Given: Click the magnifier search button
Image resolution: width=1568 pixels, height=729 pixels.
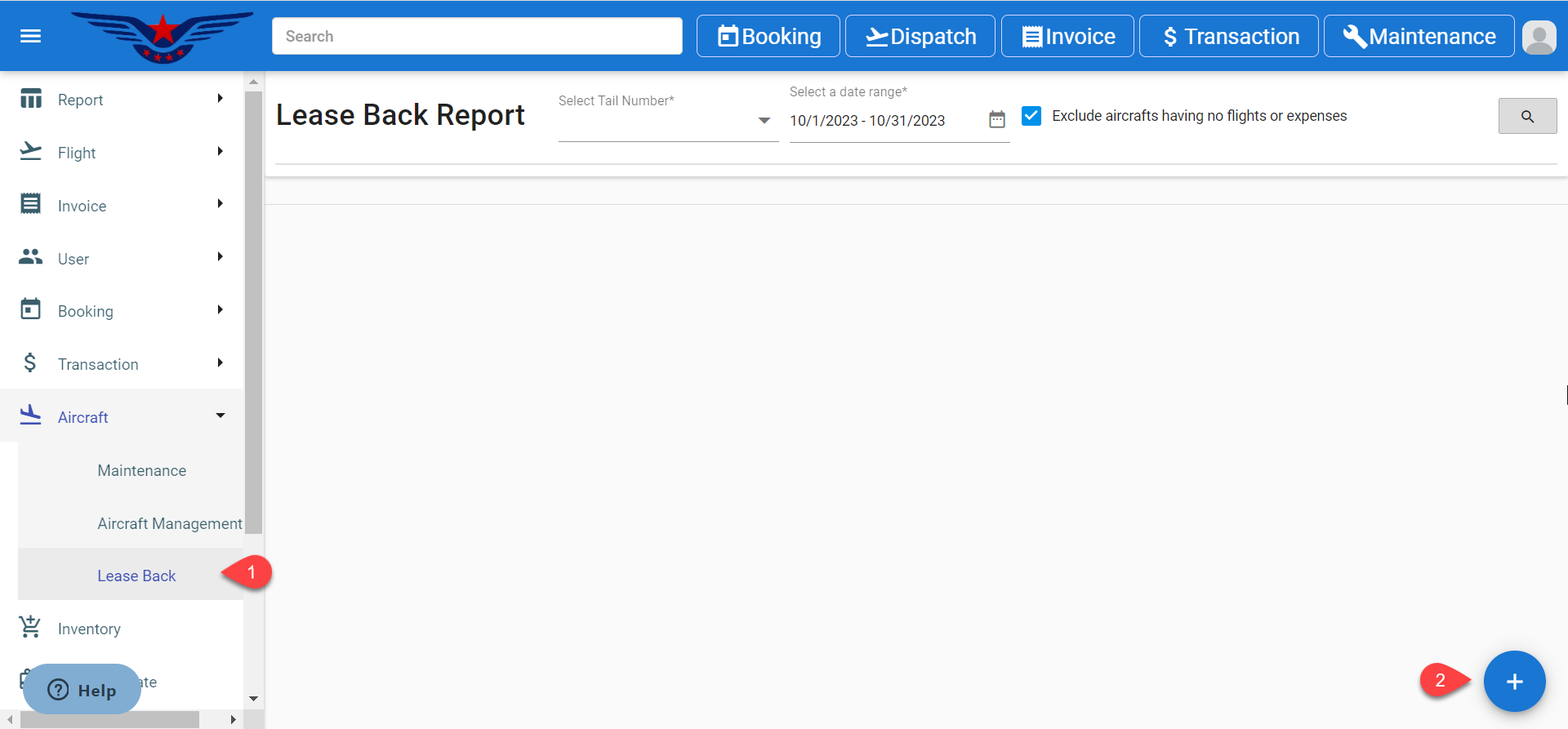Looking at the screenshot, I should tap(1526, 116).
